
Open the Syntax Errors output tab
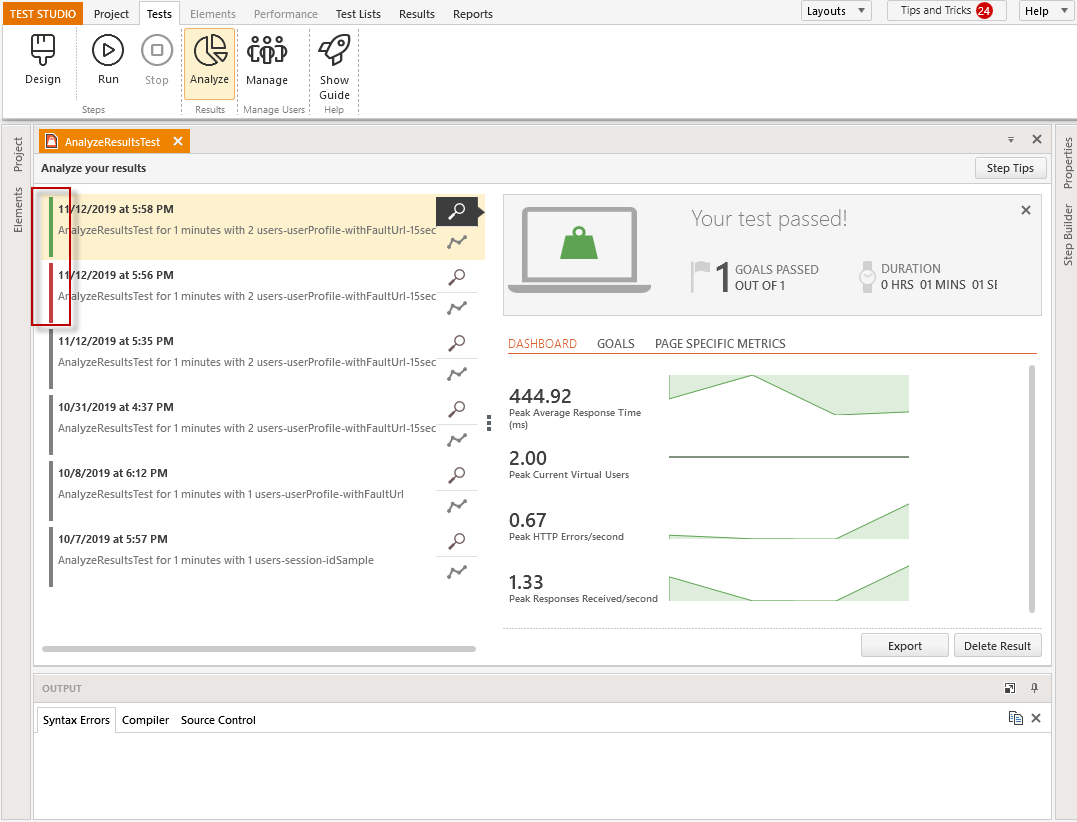click(76, 720)
